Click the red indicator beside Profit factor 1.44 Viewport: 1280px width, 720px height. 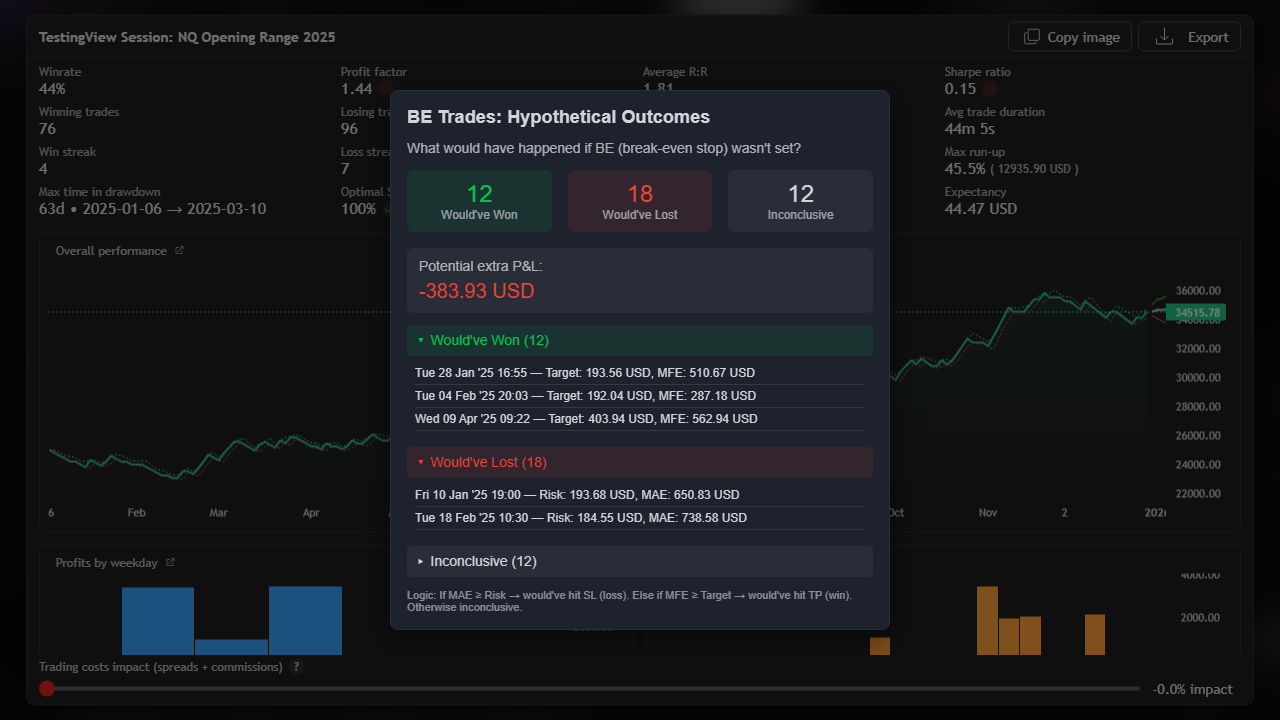pyautogui.click(x=385, y=89)
